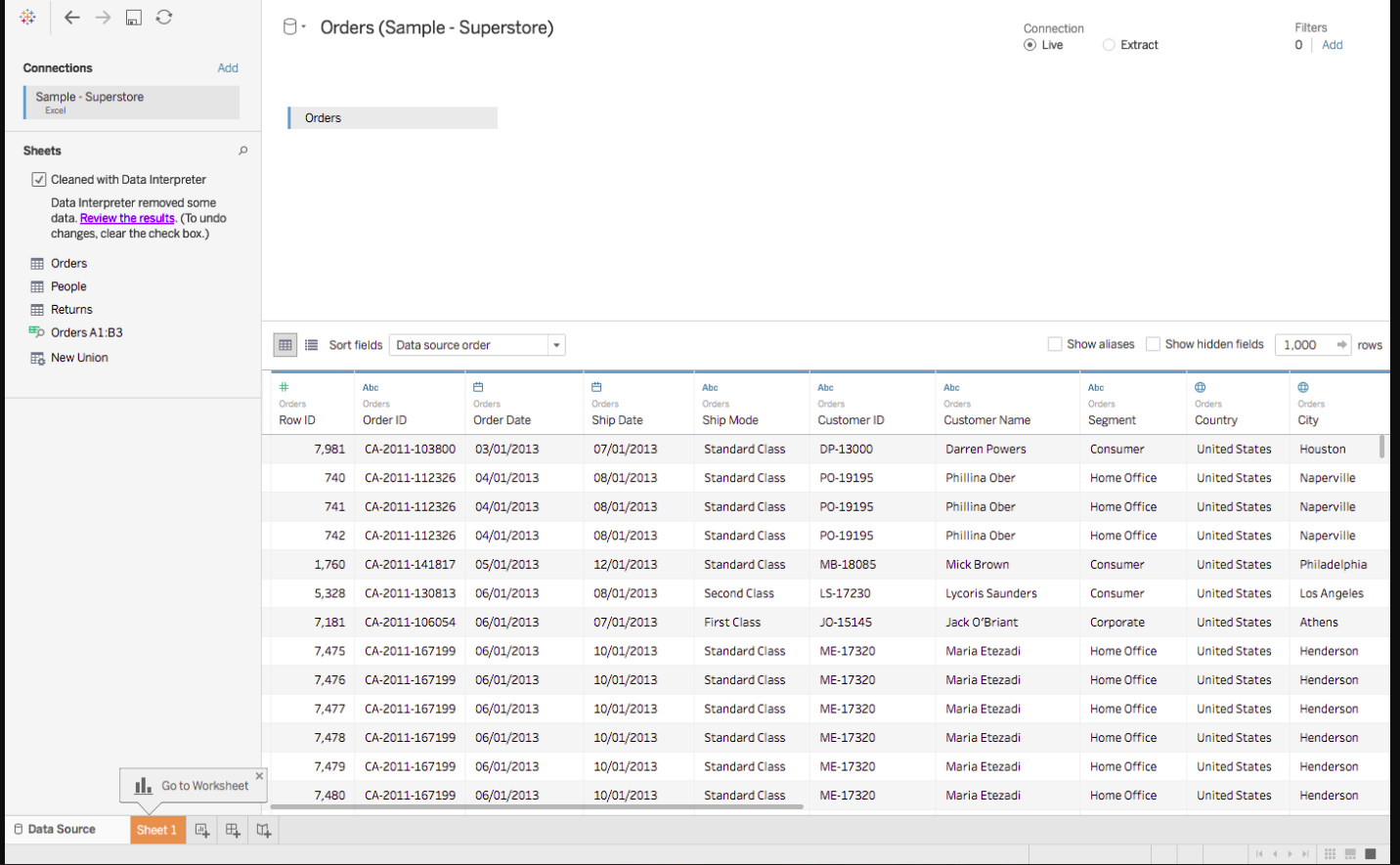
Task: Open Review the results link
Action: pyautogui.click(x=127, y=218)
